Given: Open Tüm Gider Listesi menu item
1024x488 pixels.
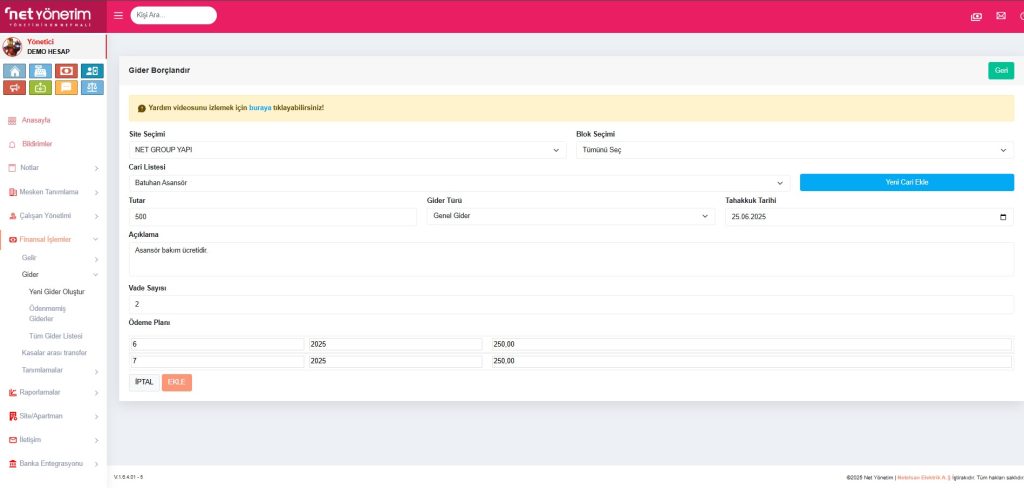Looking at the screenshot, I should pos(56,335).
